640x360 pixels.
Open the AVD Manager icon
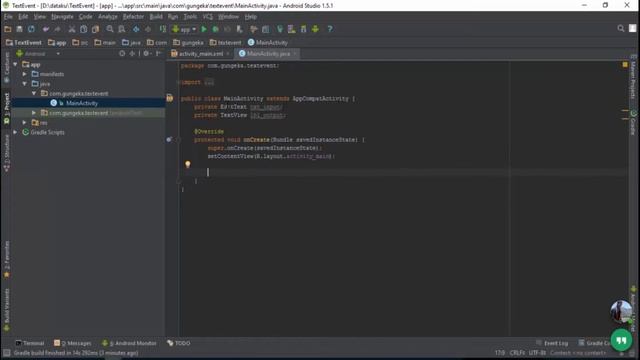(291, 29)
